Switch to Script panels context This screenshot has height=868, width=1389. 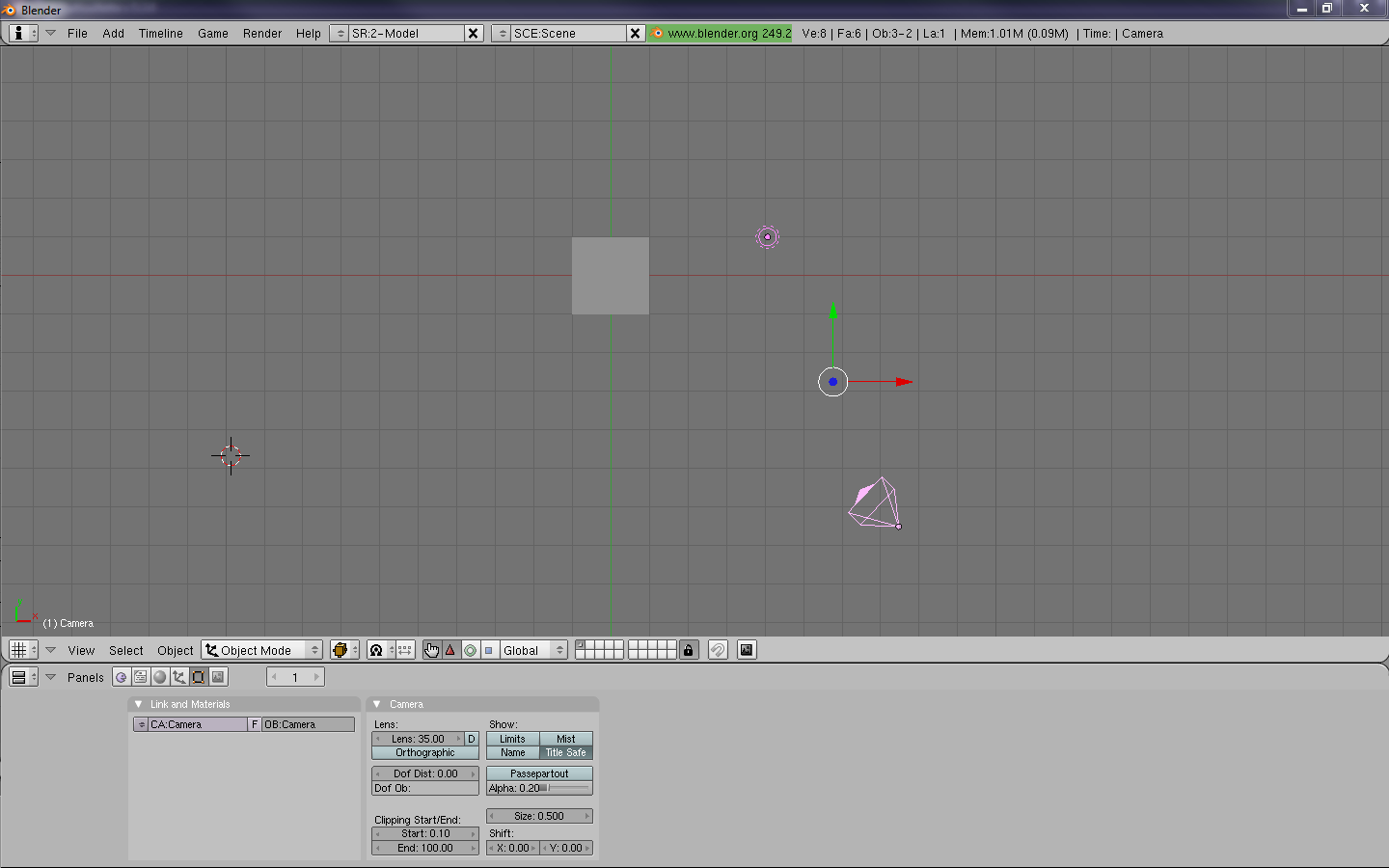tap(141, 677)
